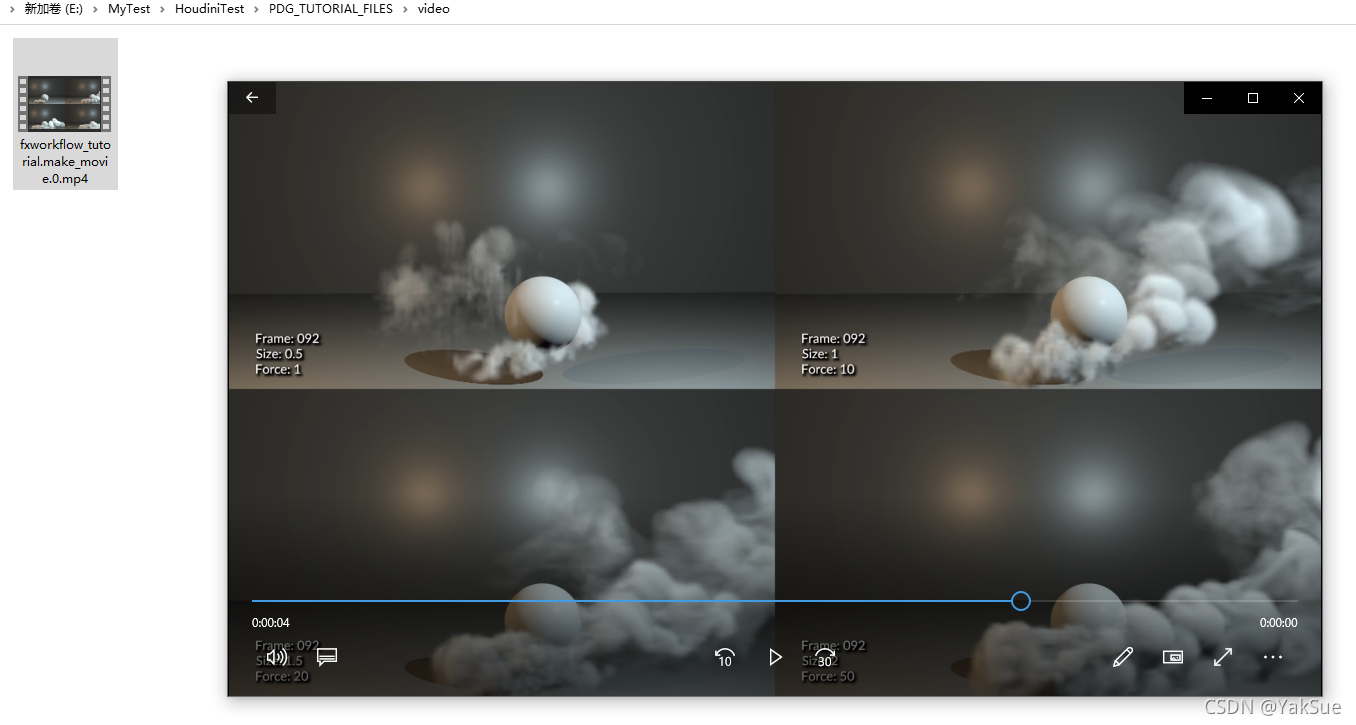Viewport: 1356px width, 725px height.
Task: Open the subtitles and captions menu
Action: click(327, 657)
